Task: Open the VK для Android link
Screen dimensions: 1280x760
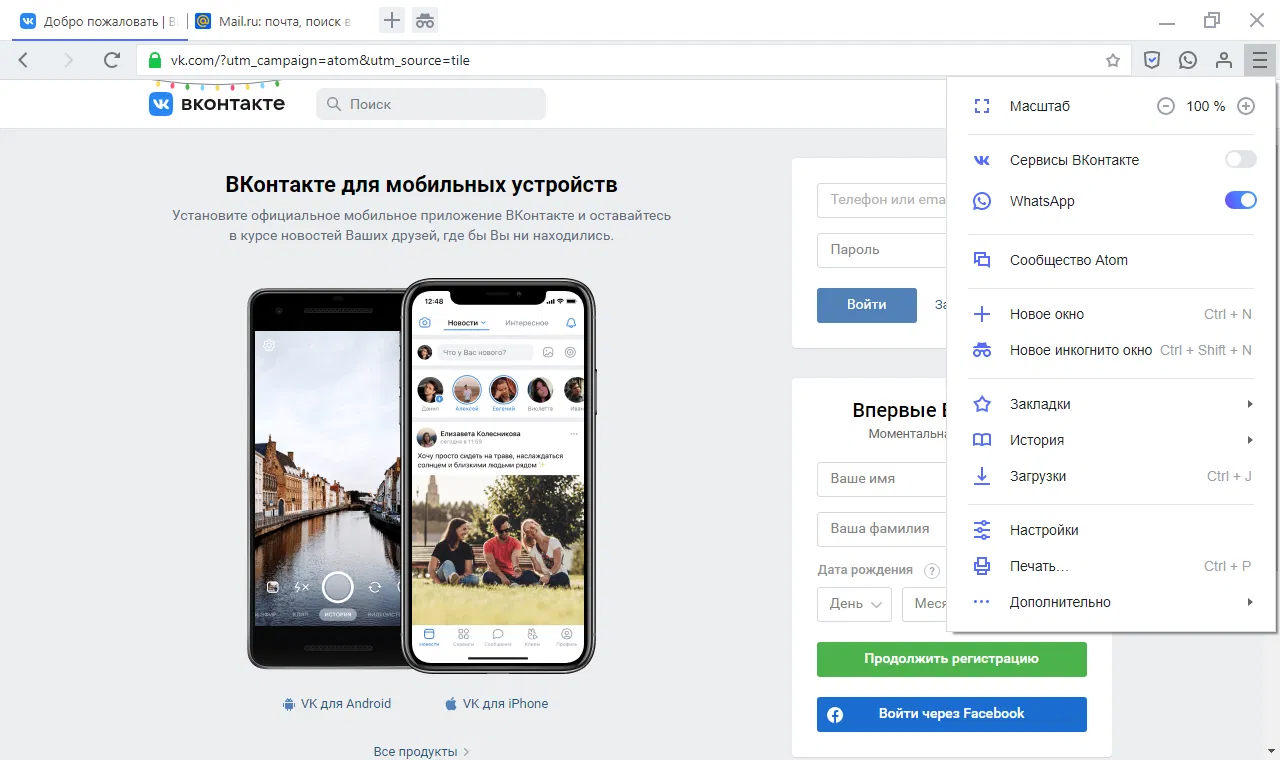Action: pos(337,703)
